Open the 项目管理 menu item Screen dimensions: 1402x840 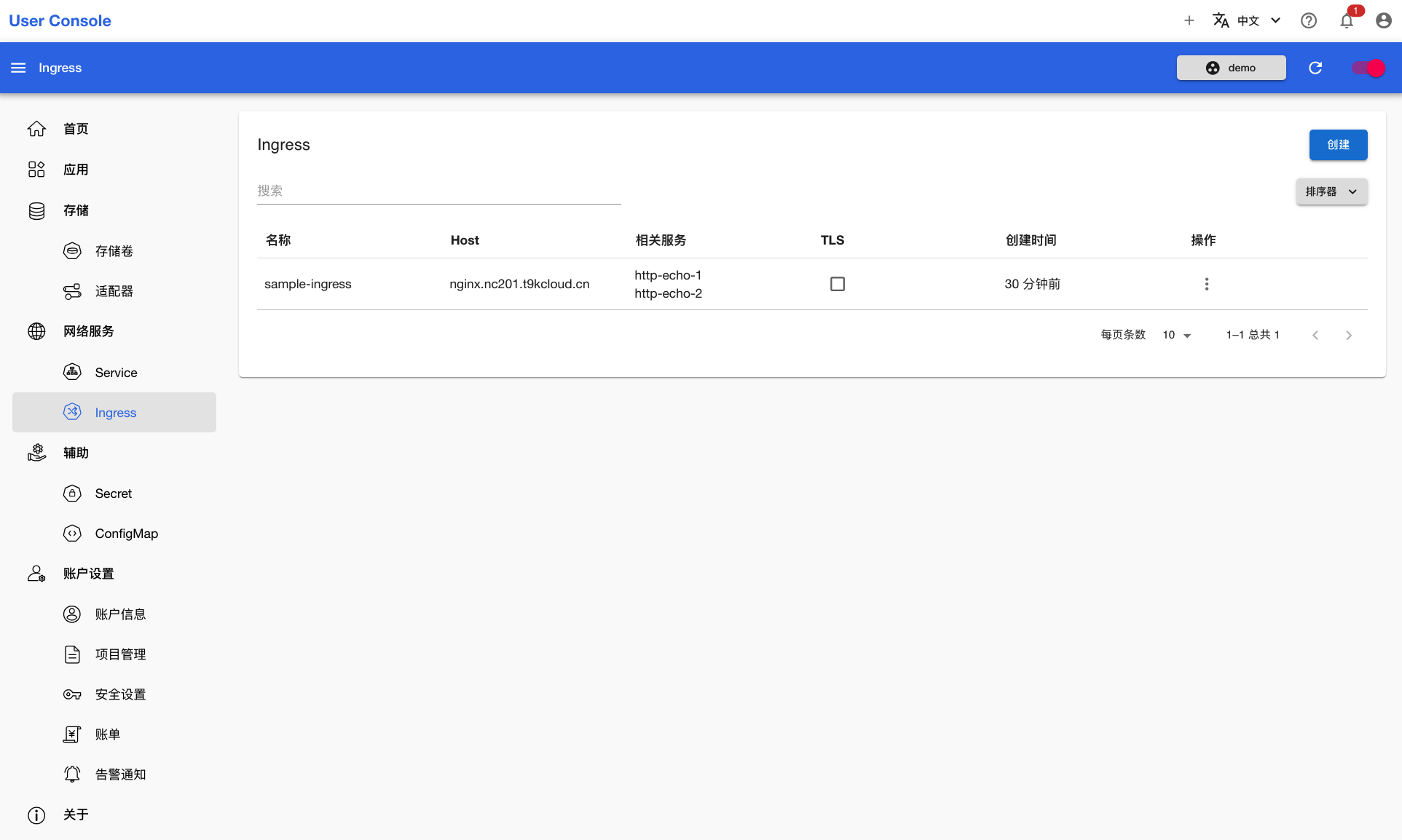pyautogui.click(x=114, y=654)
